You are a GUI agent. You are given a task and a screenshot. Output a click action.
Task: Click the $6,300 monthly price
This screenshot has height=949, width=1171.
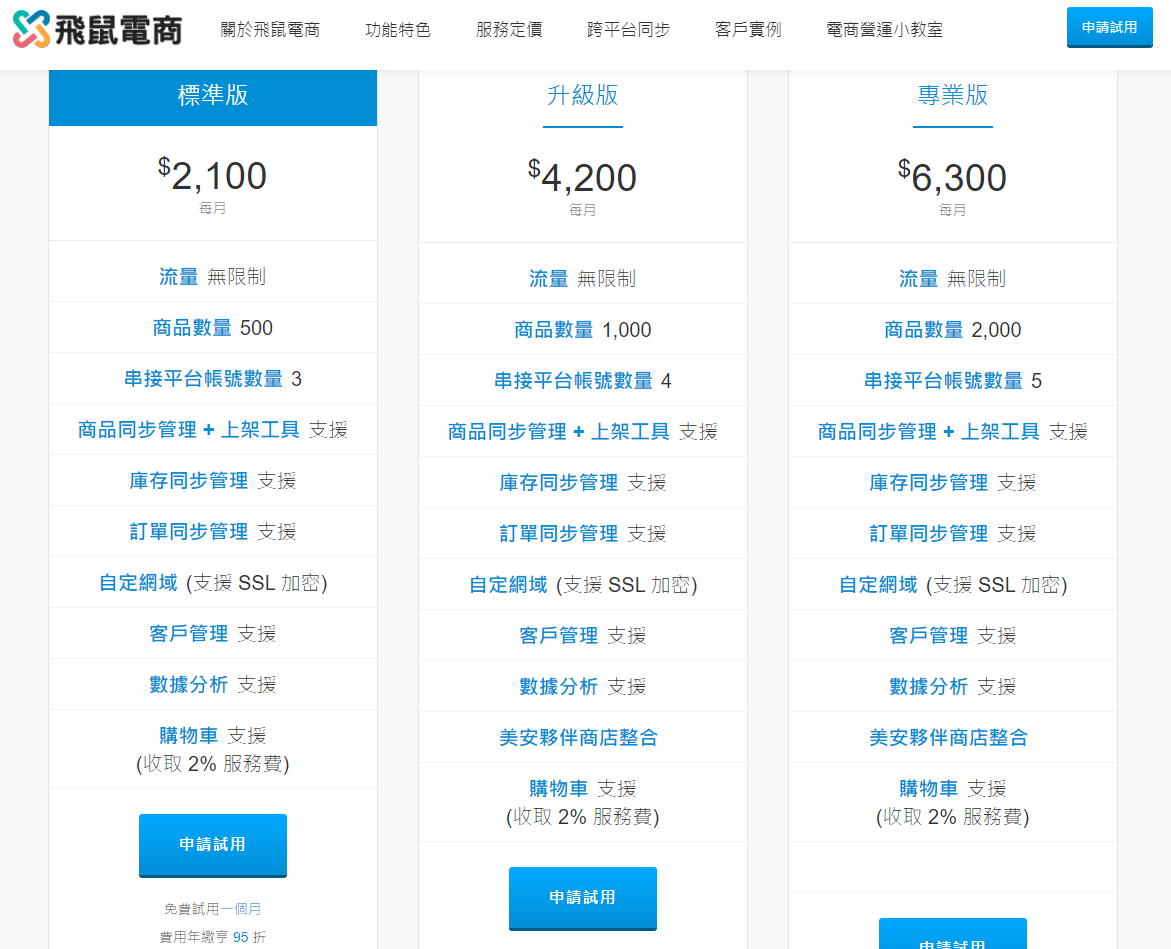(952, 178)
